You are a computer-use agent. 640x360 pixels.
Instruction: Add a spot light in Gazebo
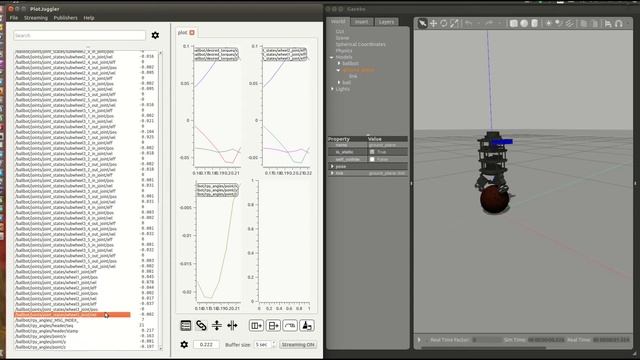pos(559,24)
